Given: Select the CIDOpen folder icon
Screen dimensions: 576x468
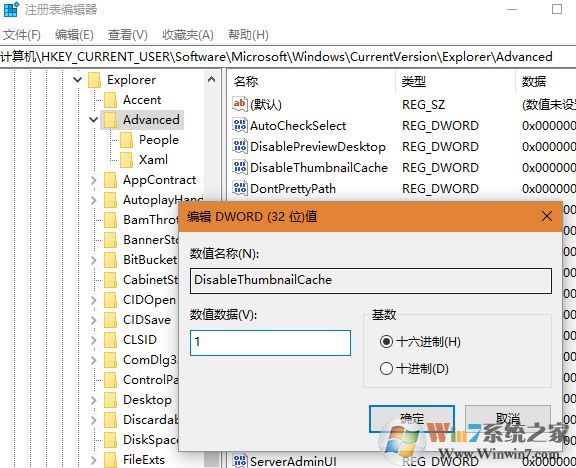Looking at the screenshot, I should (110, 300).
